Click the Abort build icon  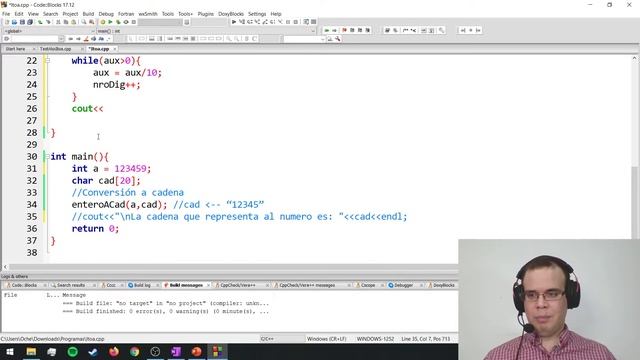(133, 22)
